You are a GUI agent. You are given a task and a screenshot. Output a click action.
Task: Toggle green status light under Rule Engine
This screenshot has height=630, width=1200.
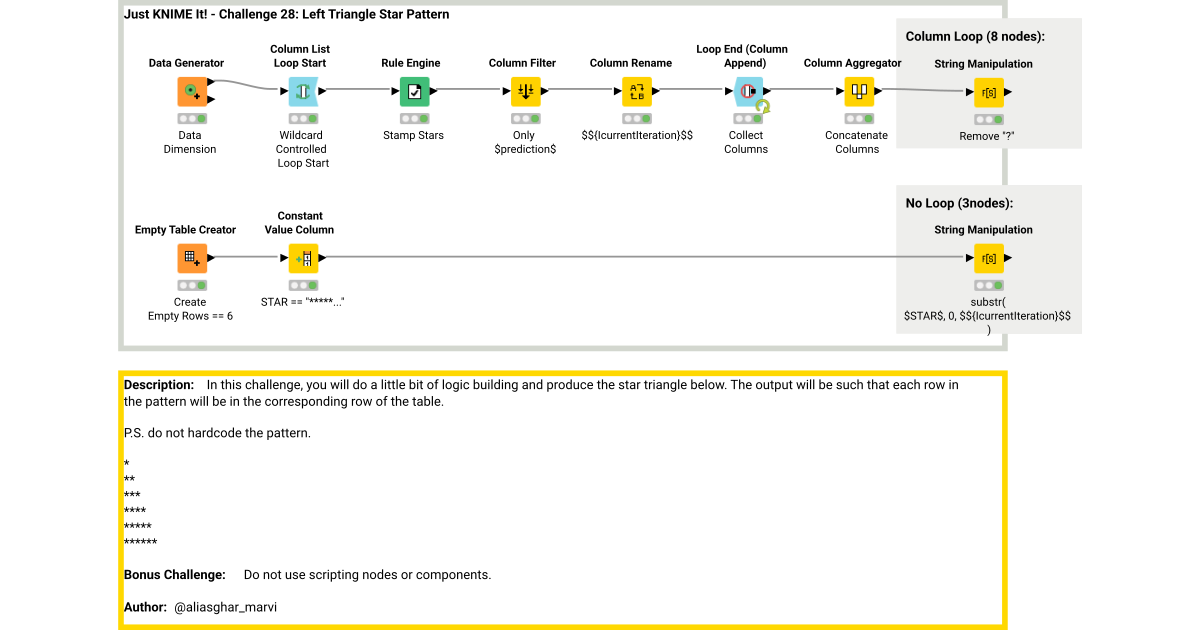422,118
